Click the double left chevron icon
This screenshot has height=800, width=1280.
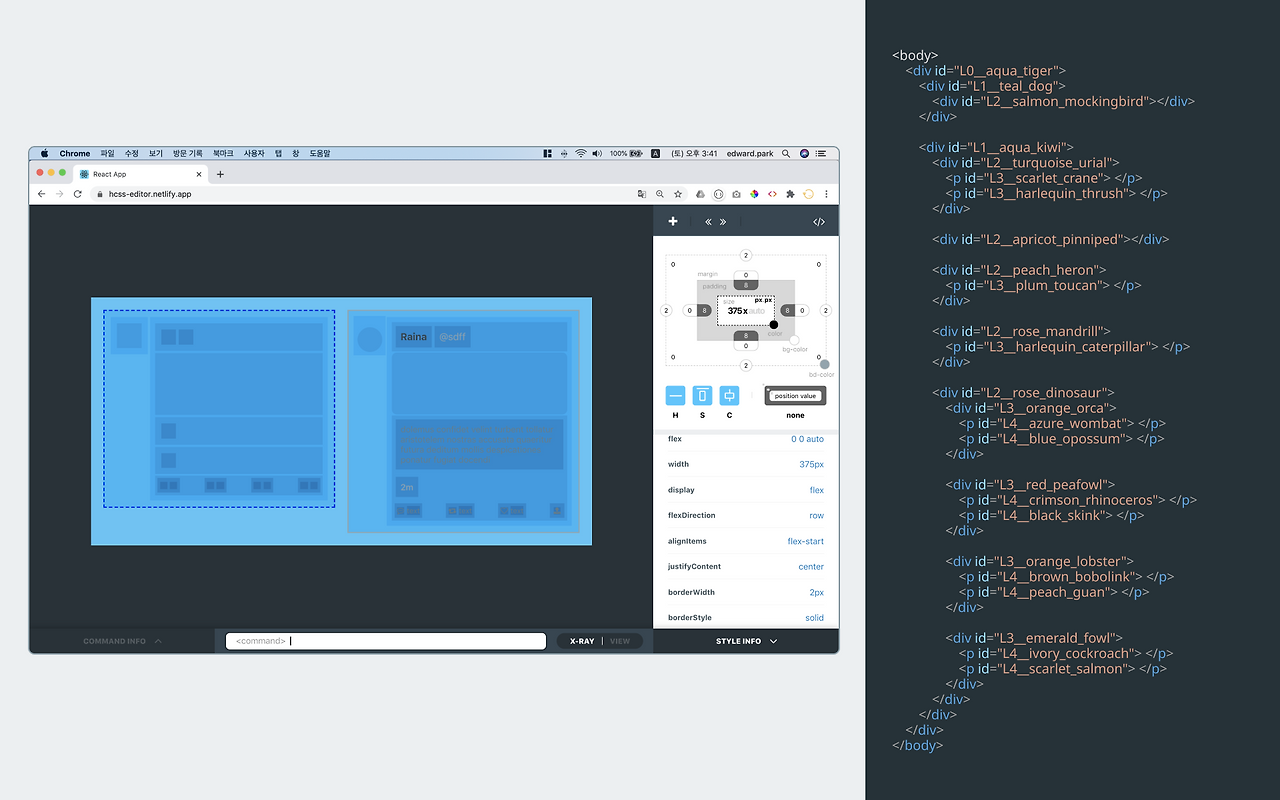tap(709, 222)
